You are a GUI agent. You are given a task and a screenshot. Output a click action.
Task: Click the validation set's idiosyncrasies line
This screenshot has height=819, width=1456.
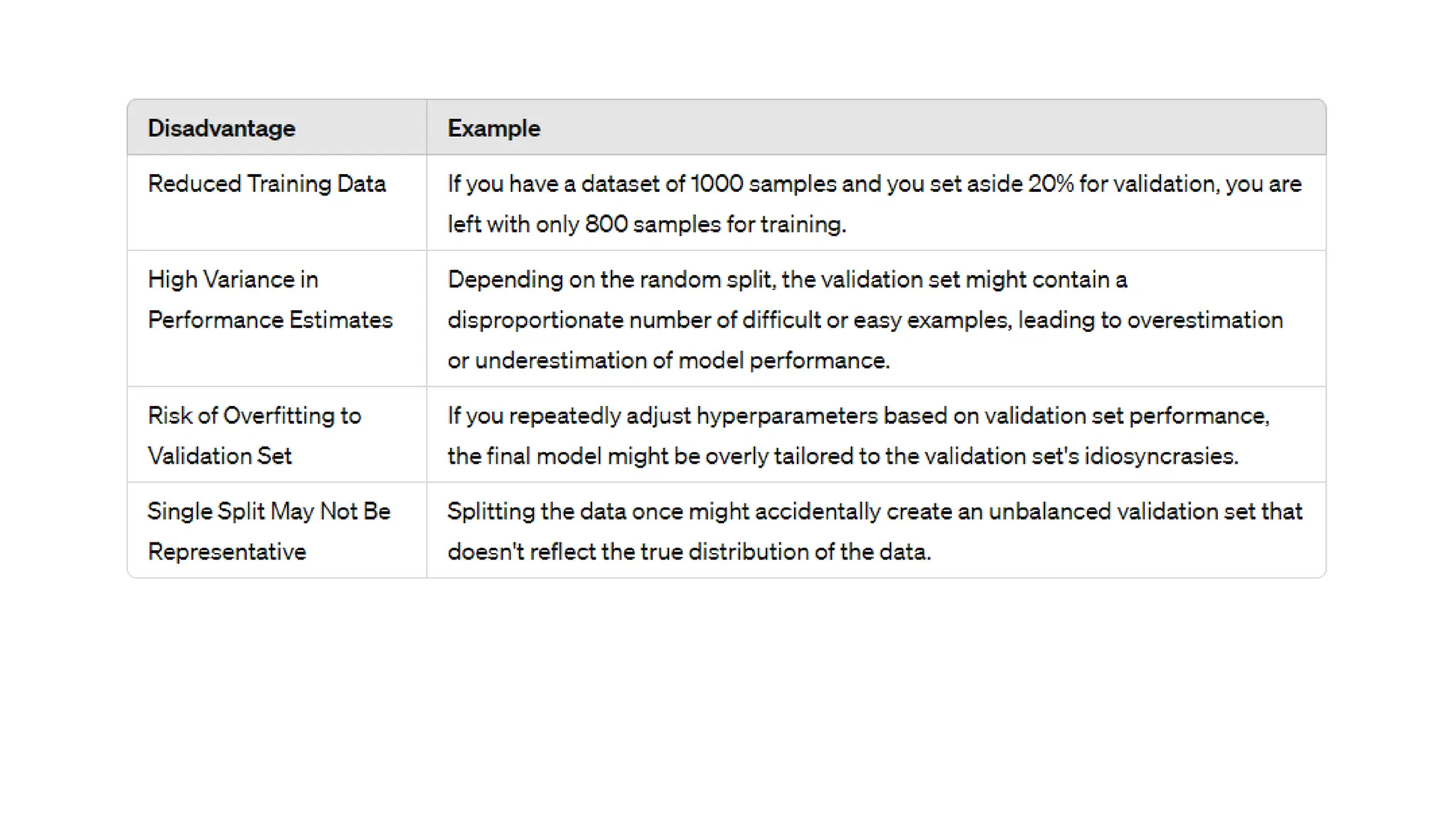(842, 456)
